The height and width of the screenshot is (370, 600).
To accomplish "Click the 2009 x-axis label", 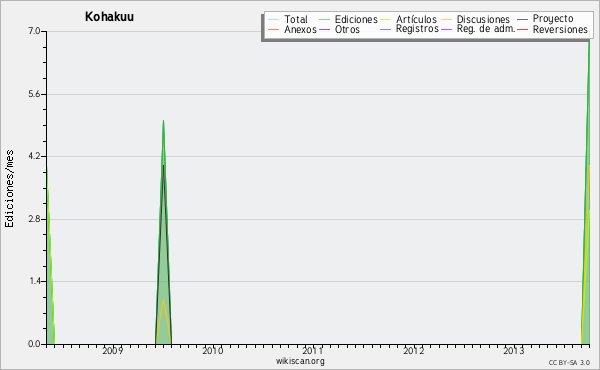I will pyautogui.click(x=112, y=351).
